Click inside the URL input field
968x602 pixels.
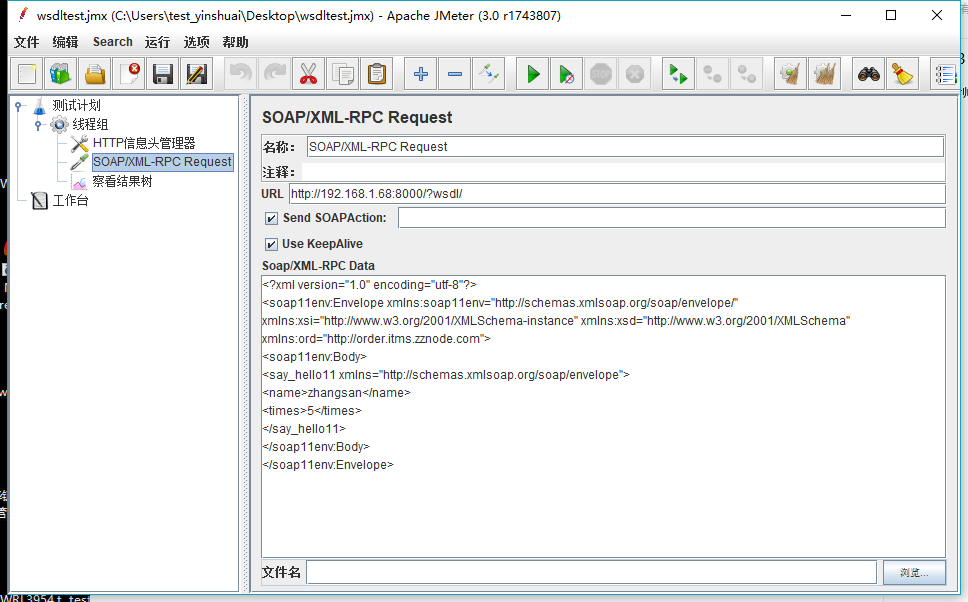point(600,194)
